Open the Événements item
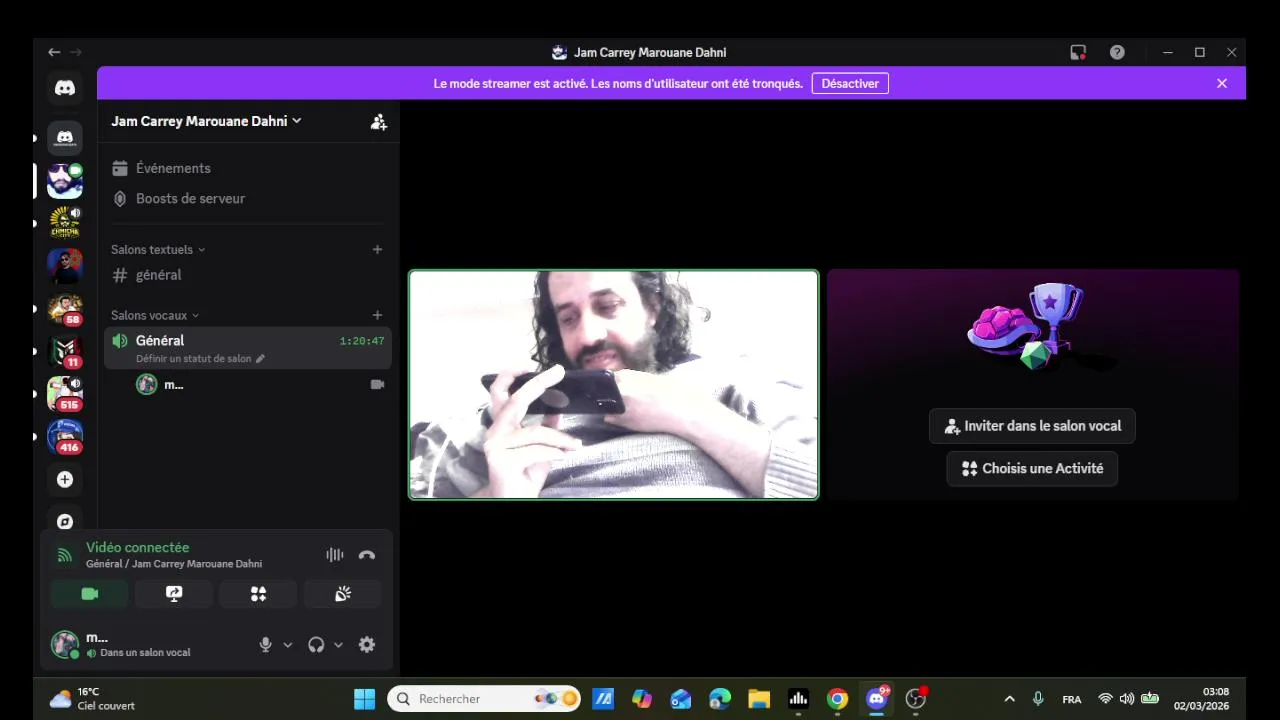Viewport: 1280px width, 720px height. coord(248,168)
